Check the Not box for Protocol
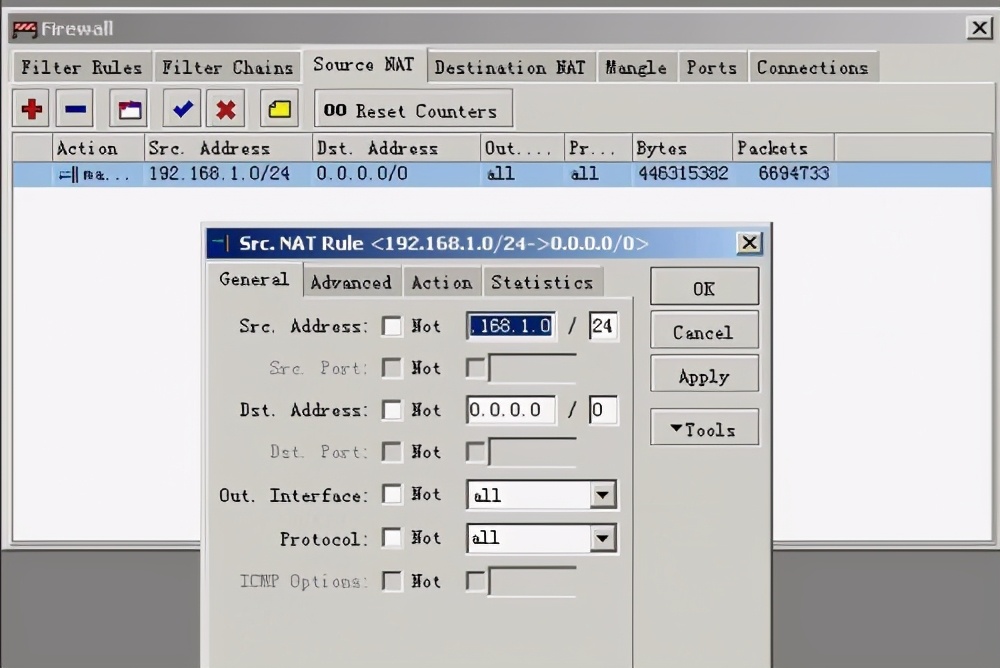The width and height of the screenshot is (1000, 668). [392, 539]
